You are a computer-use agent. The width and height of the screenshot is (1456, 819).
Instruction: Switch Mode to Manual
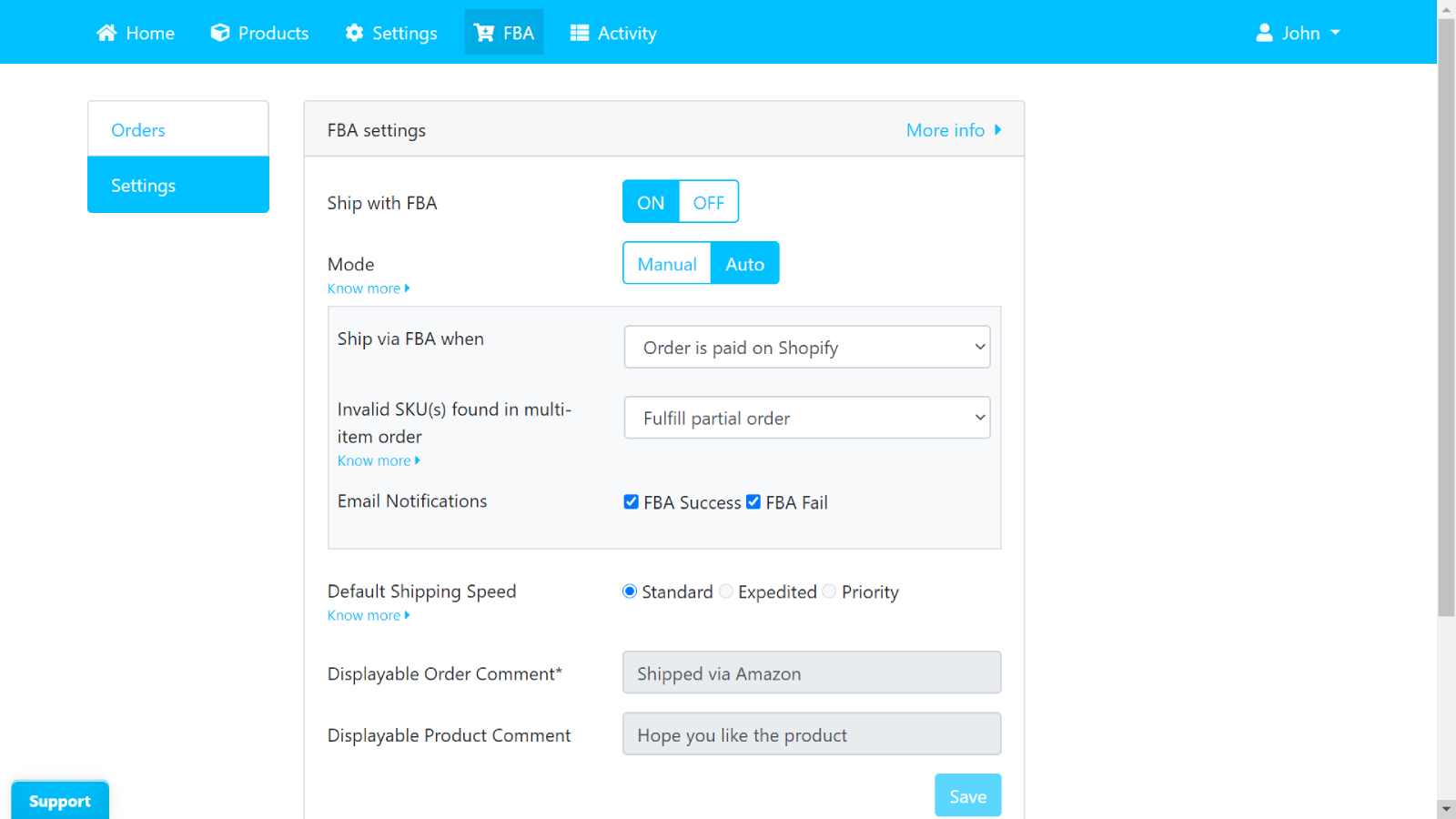(x=667, y=263)
